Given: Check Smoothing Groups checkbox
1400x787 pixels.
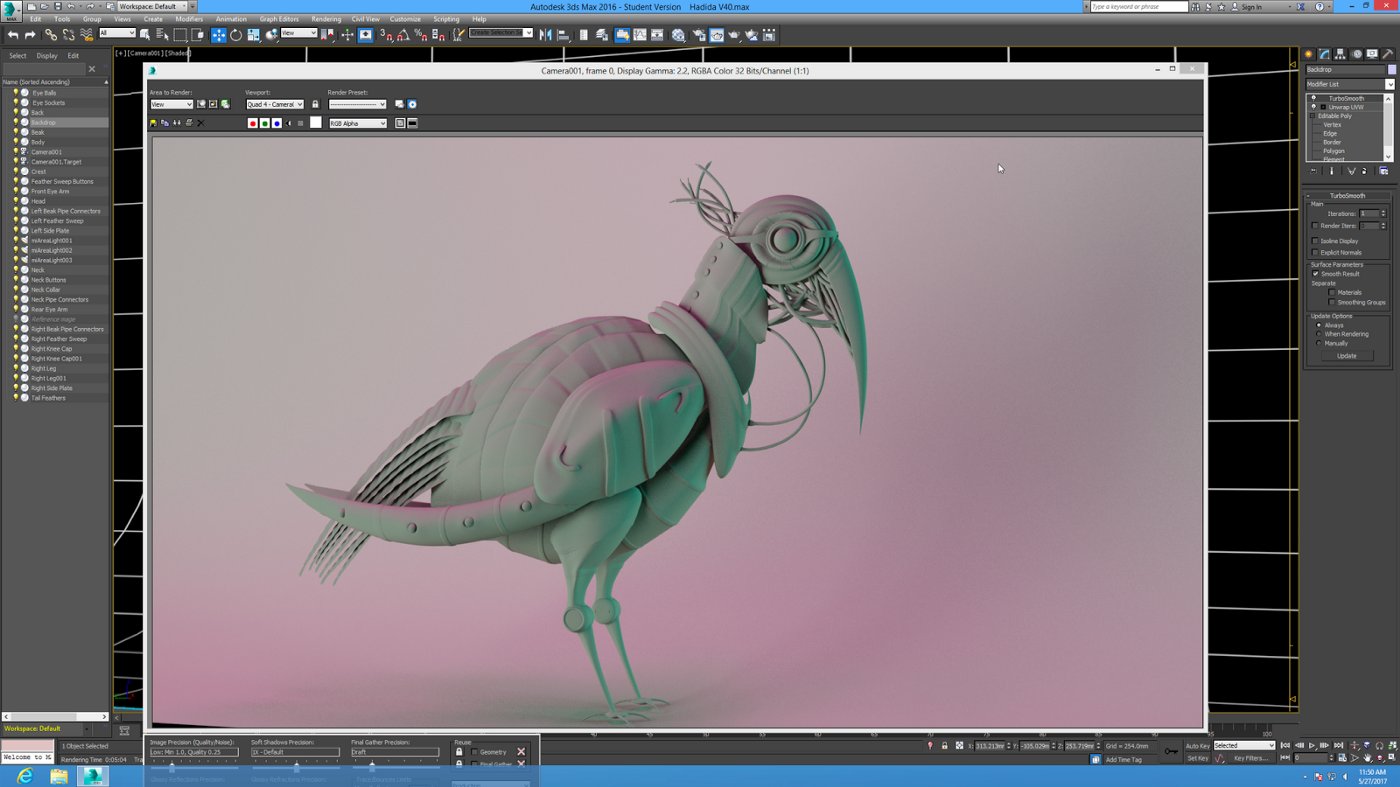Looking at the screenshot, I should pyautogui.click(x=1332, y=302).
